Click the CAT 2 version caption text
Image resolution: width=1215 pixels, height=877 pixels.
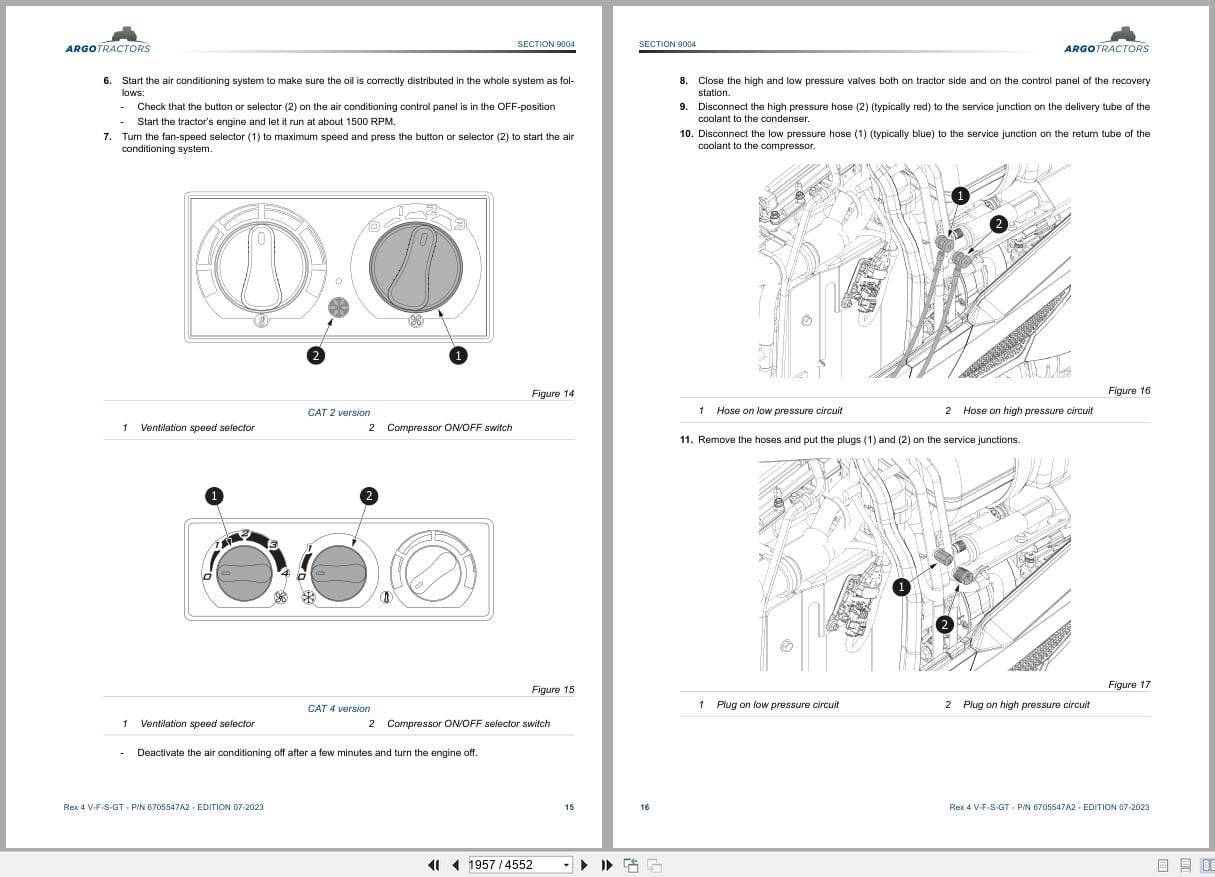click(x=339, y=412)
